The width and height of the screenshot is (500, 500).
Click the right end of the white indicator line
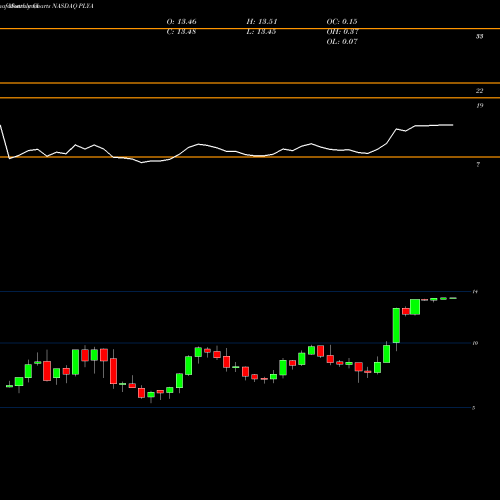[452, 125]
